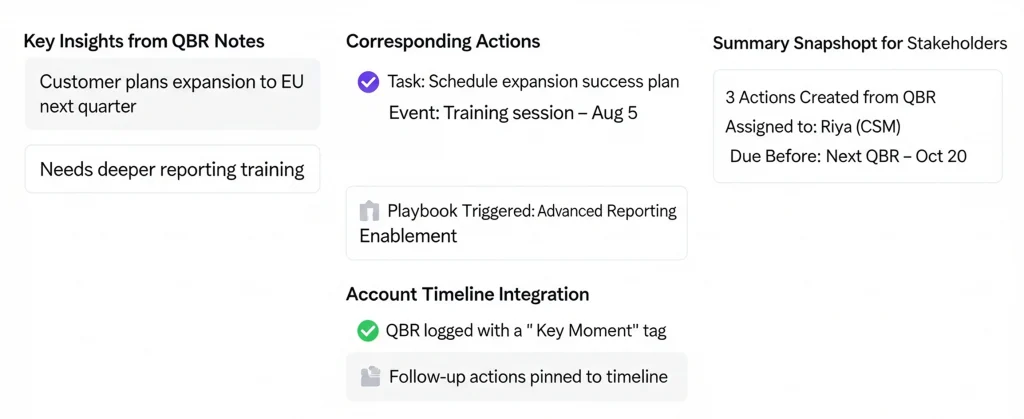1024x419 pixels.
Task: Click the Account Timeline Integration heading
Action: tap(467, 294)
